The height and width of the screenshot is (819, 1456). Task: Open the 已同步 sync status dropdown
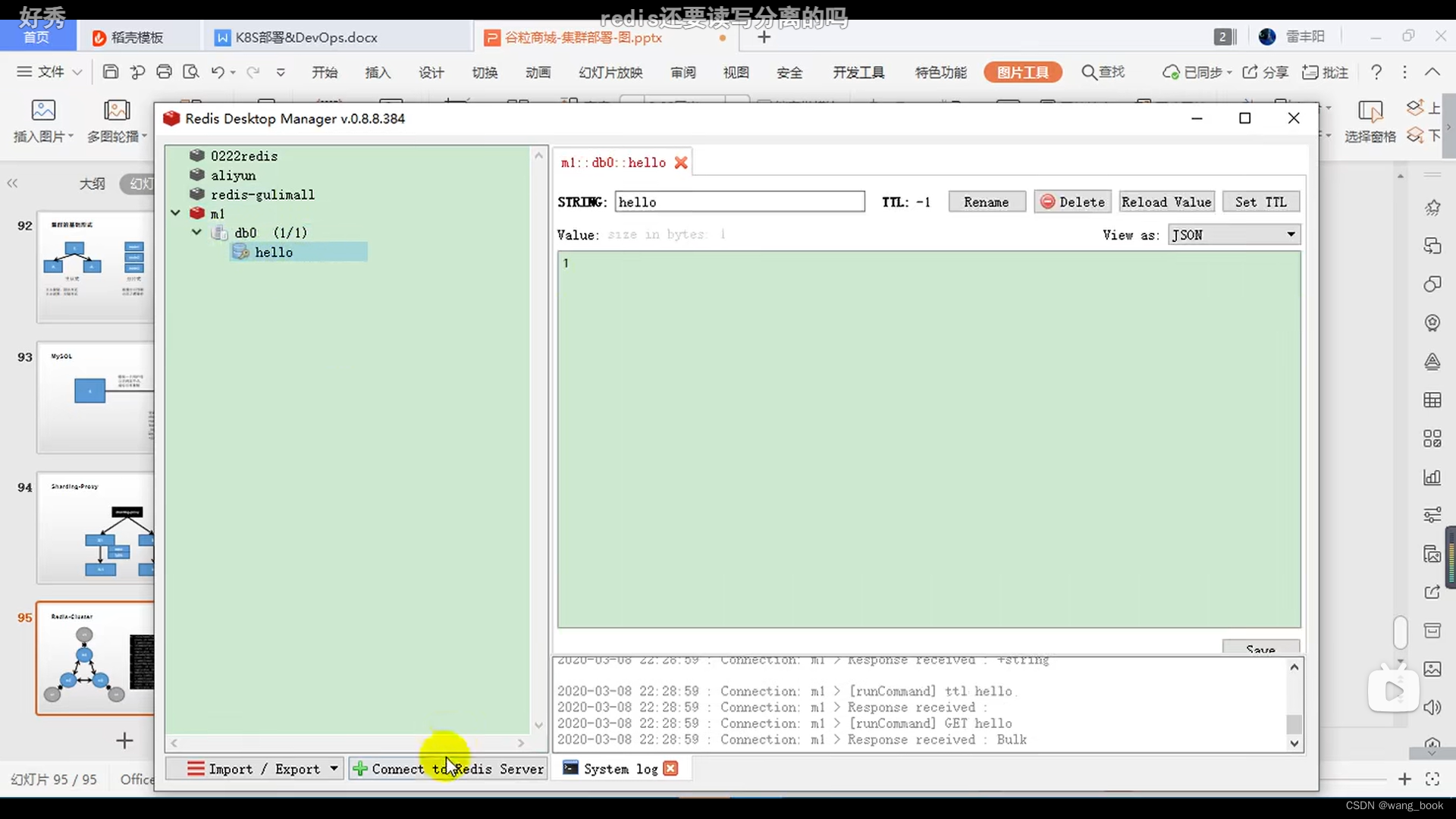point(1197,72)
